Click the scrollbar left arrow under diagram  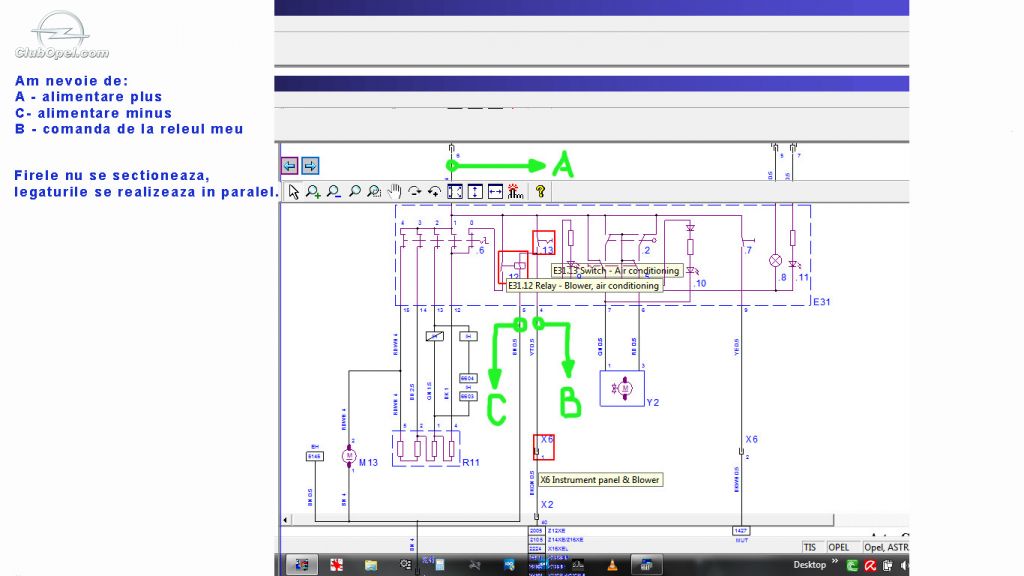(x=285, y=520)
